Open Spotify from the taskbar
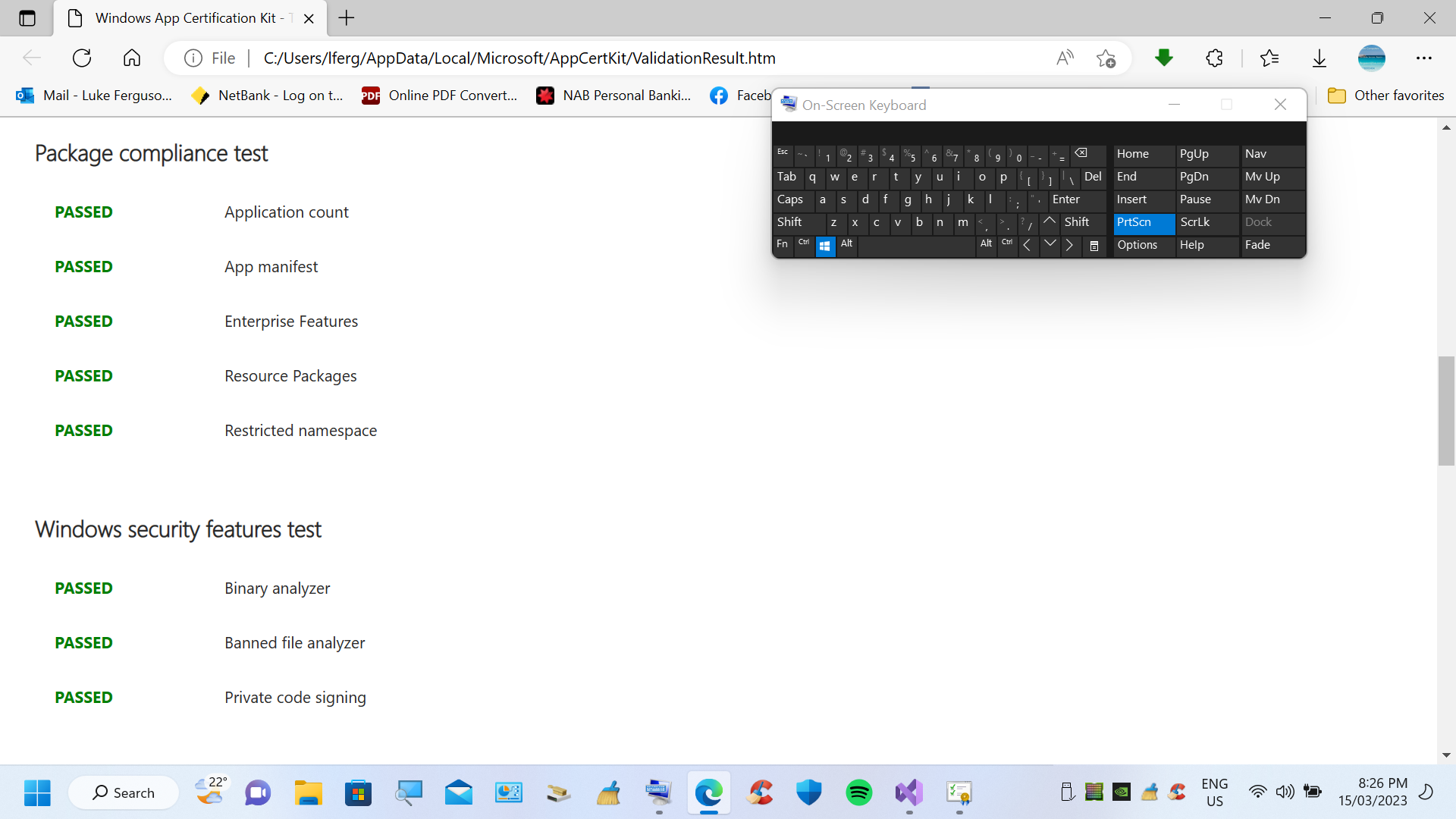Viewport: 1456px width, 819px height. tap(858, 792)
